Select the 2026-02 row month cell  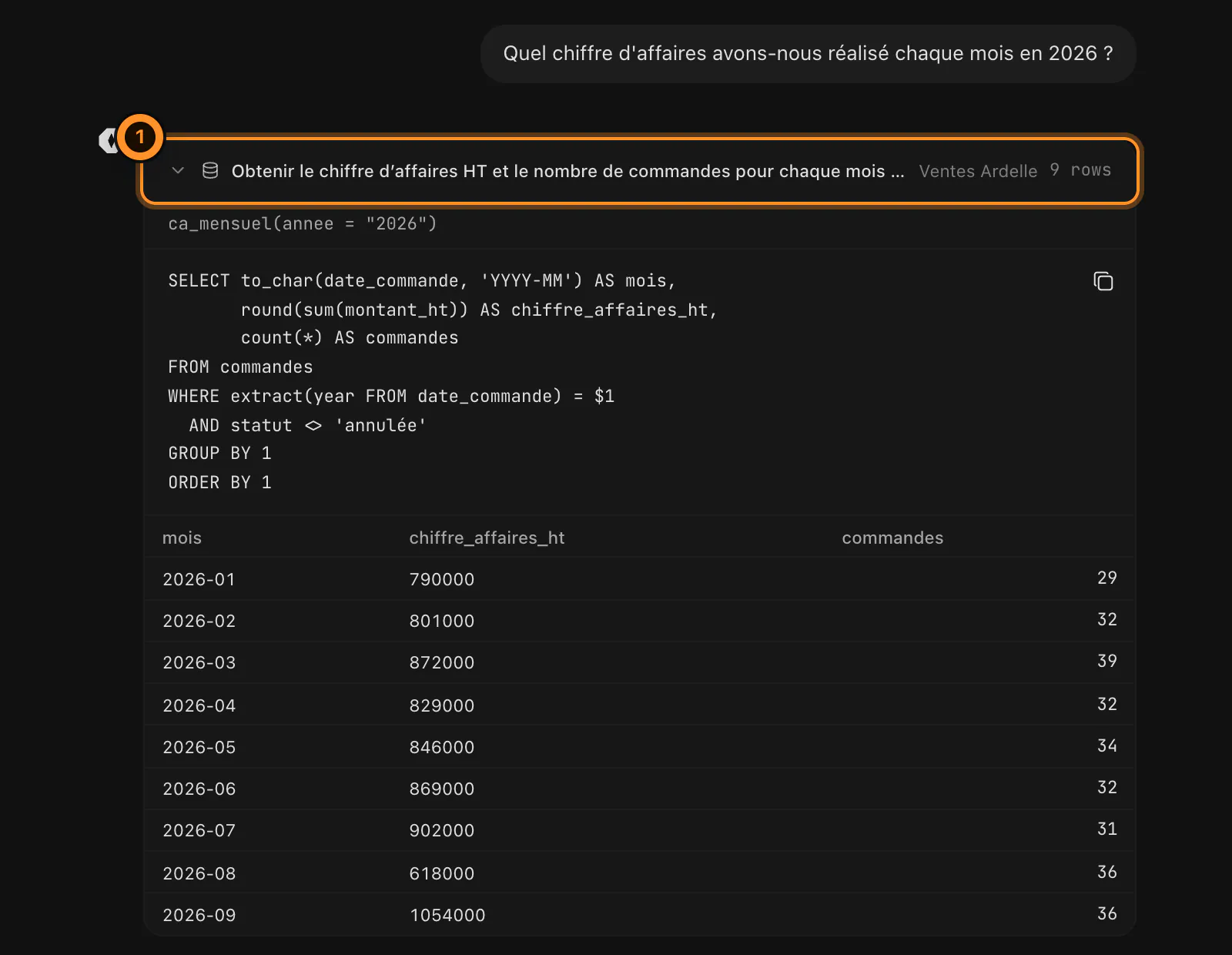tap(199, 621)
